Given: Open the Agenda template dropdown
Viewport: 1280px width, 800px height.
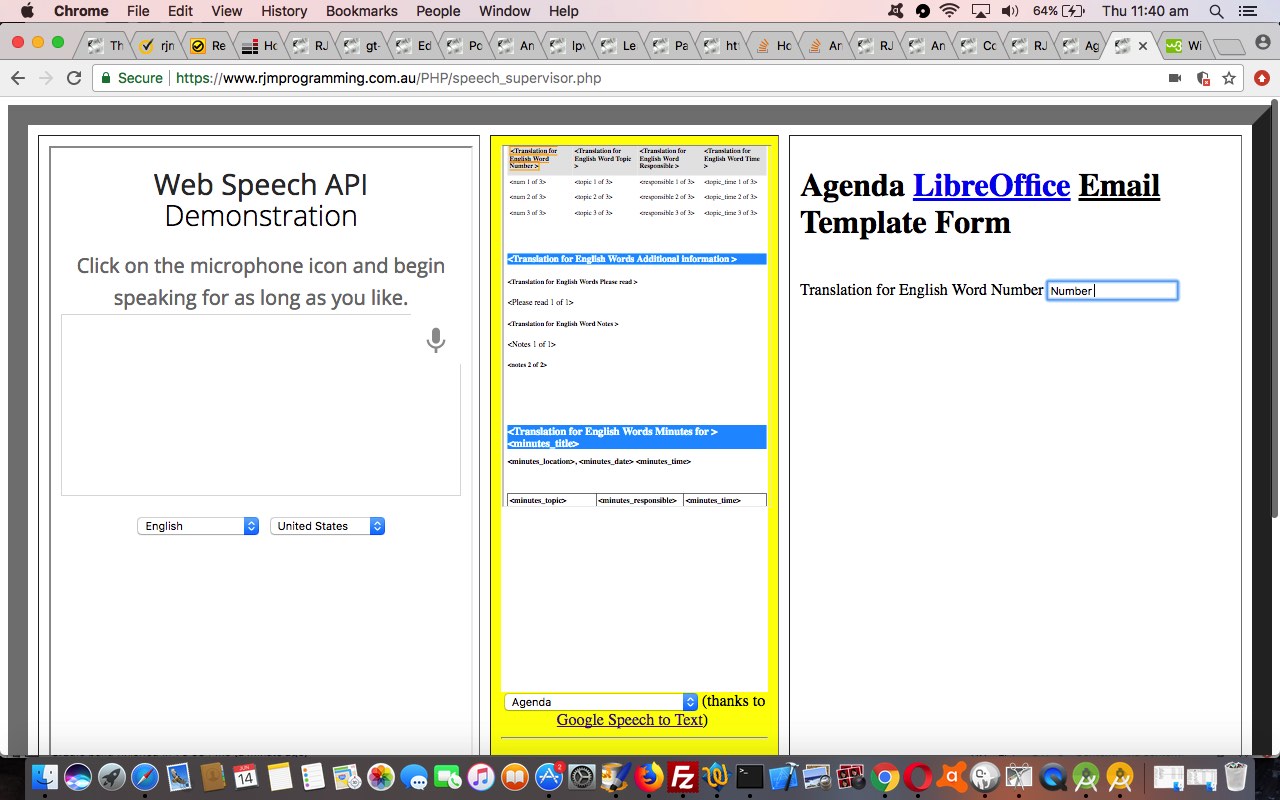Looking at the screenshot, I should click(601, 702).
